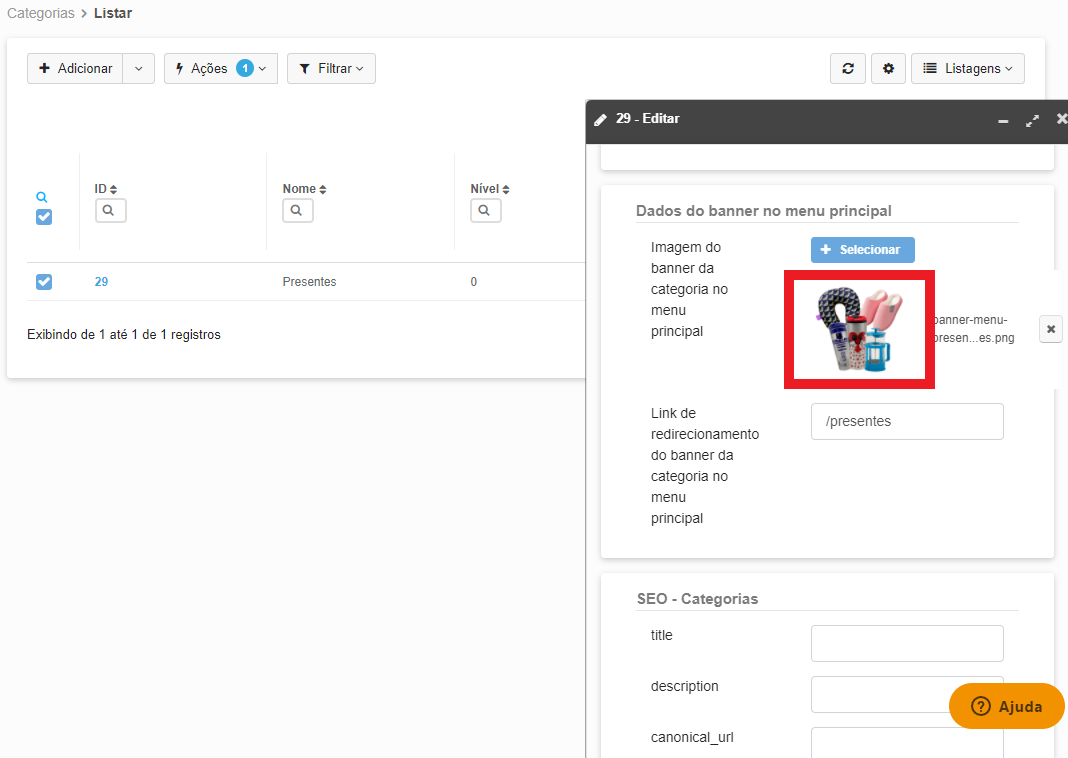
Task: Open the Ações dropdown menu
Action: point(220,69)
